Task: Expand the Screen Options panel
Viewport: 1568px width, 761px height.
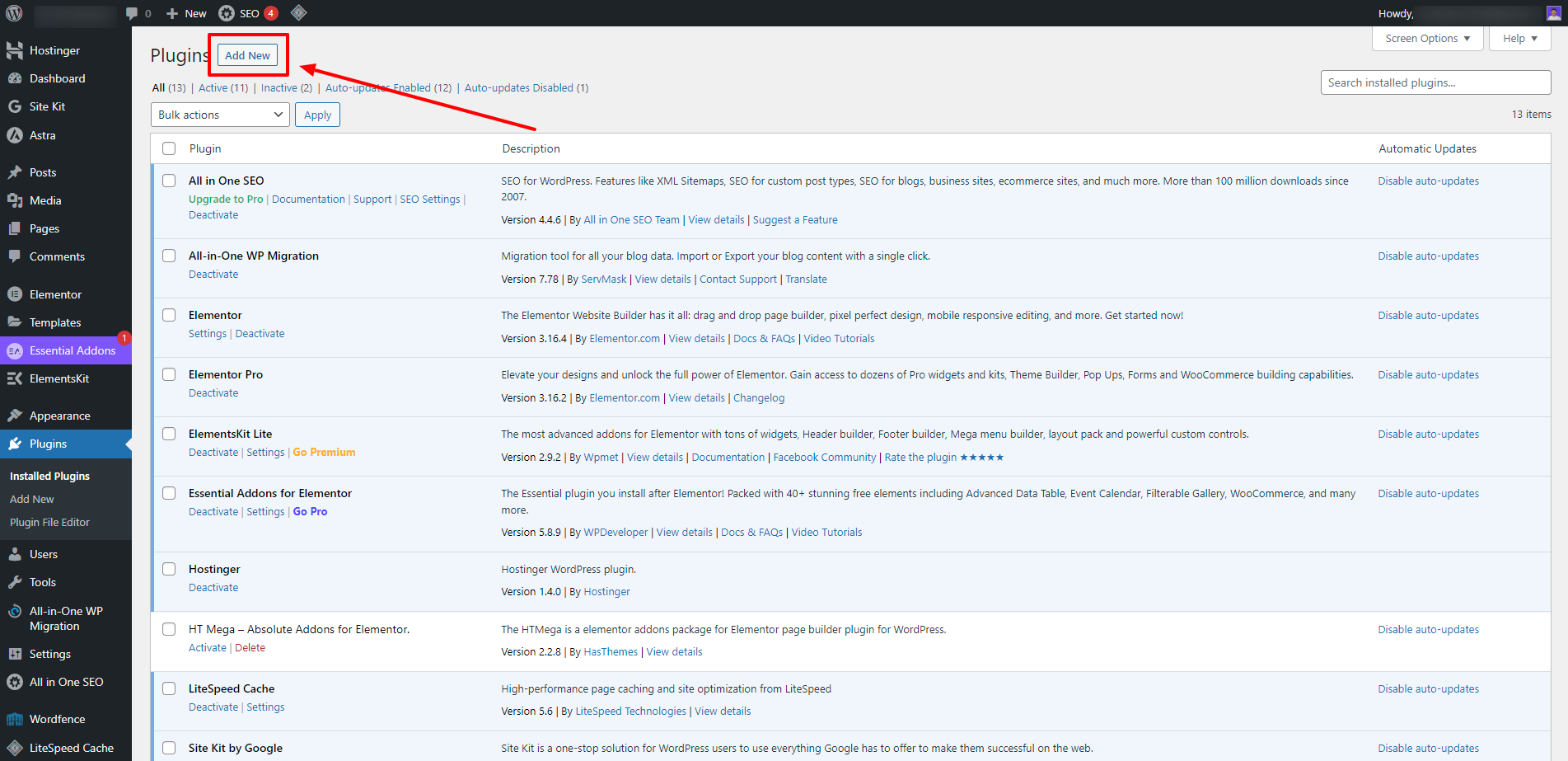Action: click(1427, 39)
